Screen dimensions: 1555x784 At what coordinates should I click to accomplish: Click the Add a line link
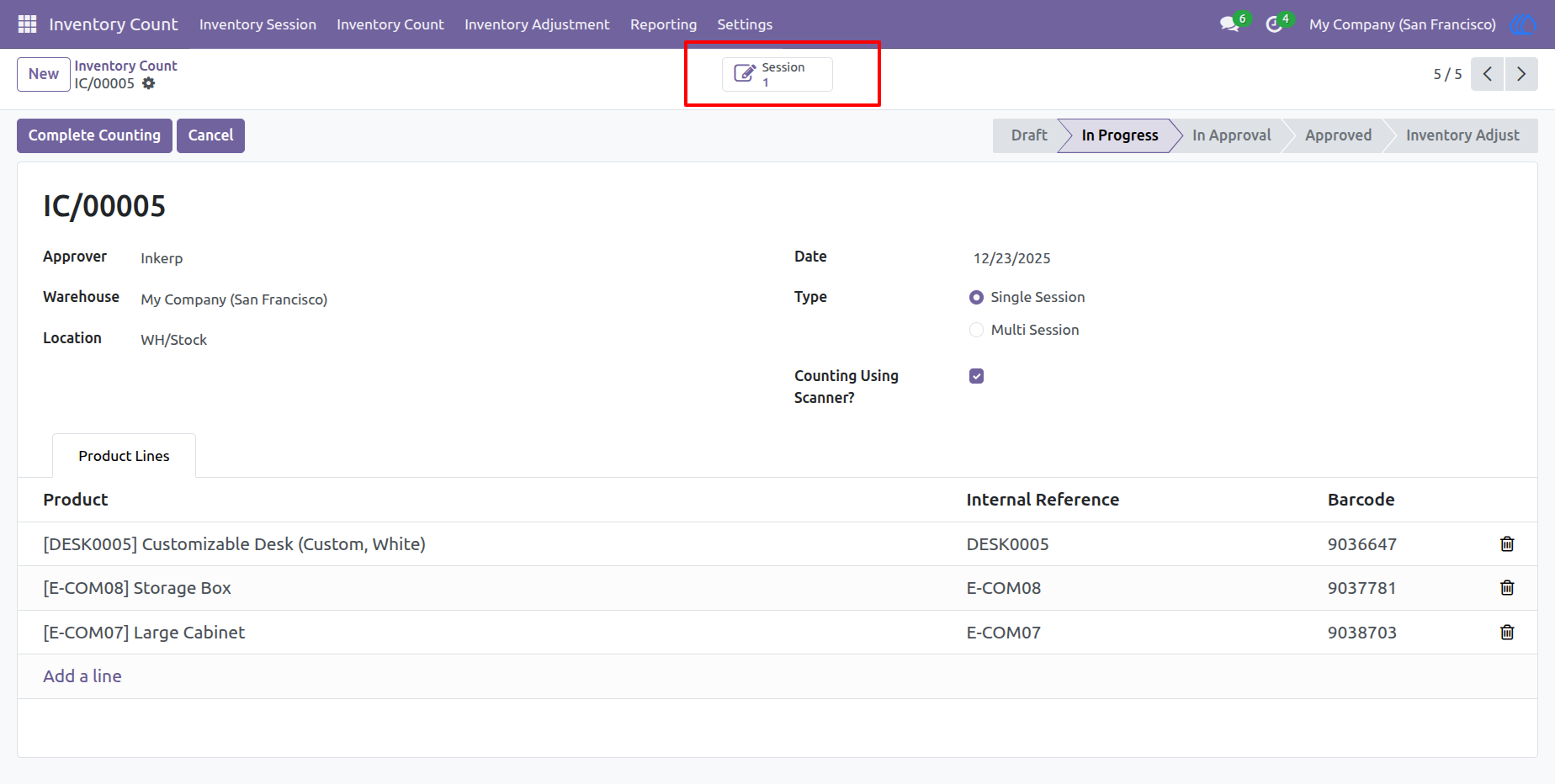coord(82,676)
